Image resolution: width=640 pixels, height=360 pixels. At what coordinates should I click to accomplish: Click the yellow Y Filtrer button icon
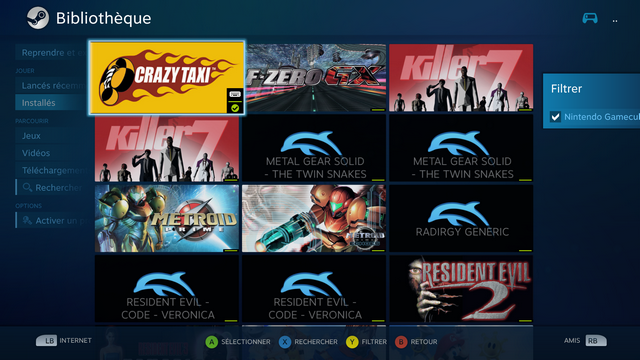(x=352, y=342)
